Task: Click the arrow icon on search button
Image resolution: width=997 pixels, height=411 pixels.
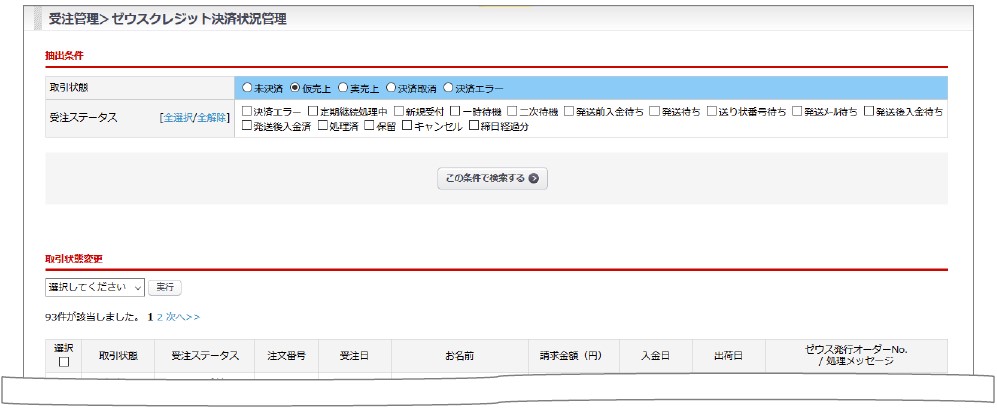Action: click(534, 179)
